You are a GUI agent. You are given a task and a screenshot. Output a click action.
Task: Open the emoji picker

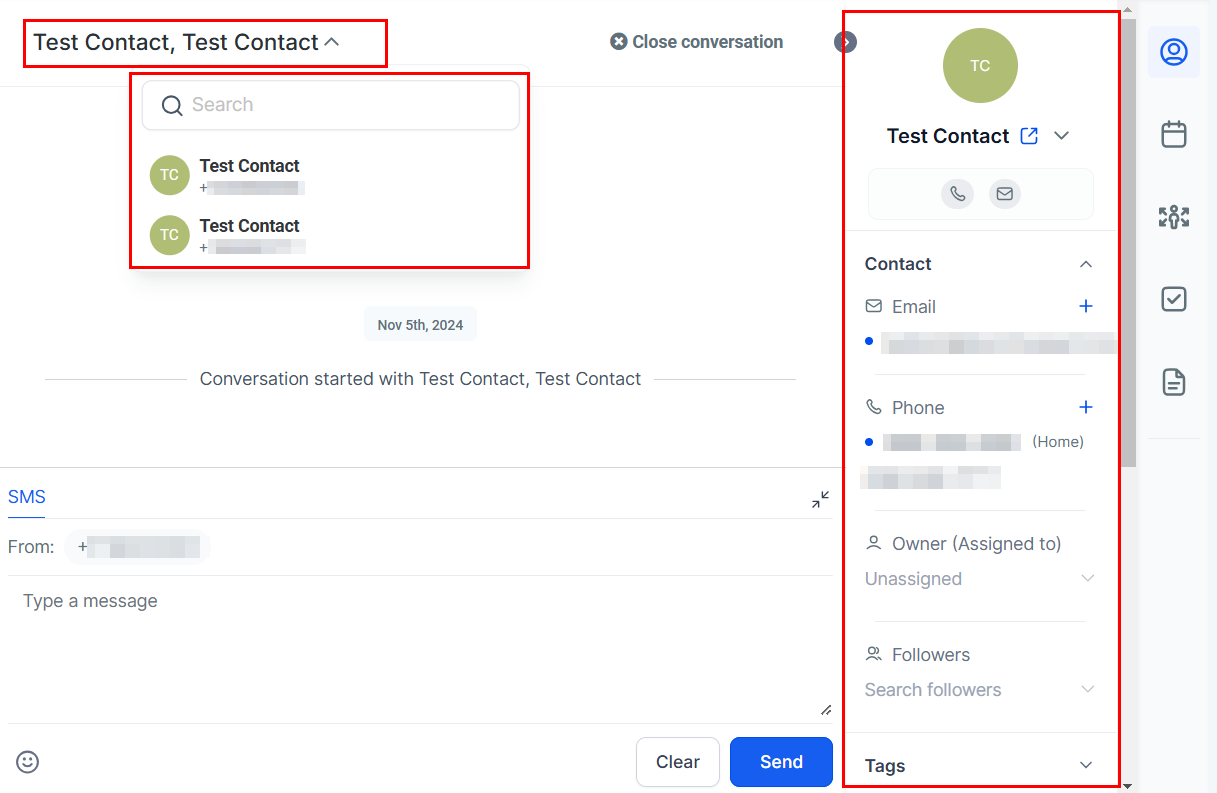click(x=28, y=762)
